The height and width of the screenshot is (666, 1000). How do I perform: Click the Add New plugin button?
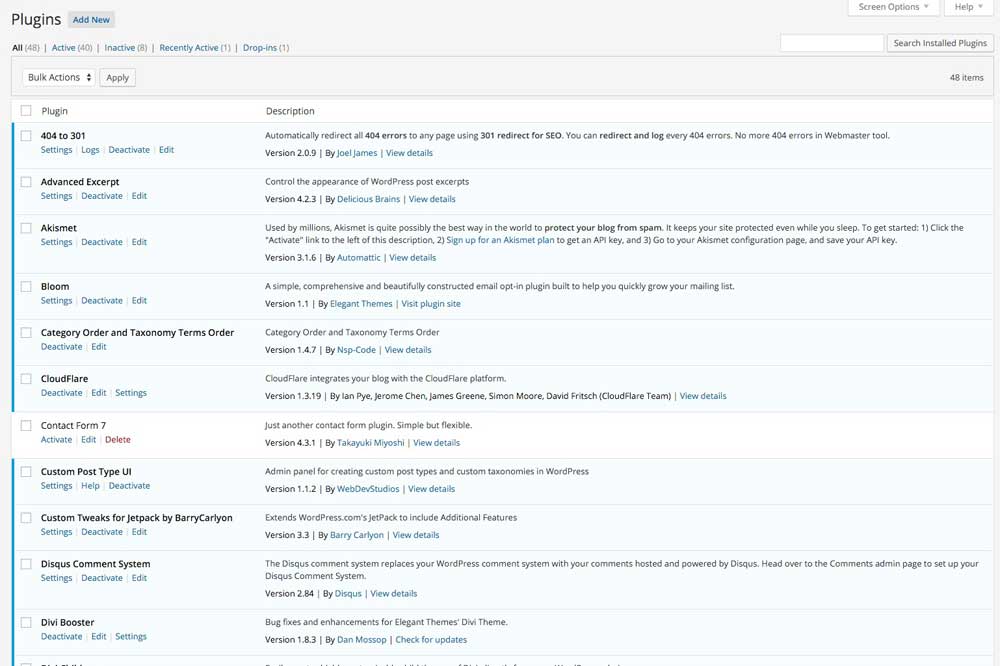point(91,20)
